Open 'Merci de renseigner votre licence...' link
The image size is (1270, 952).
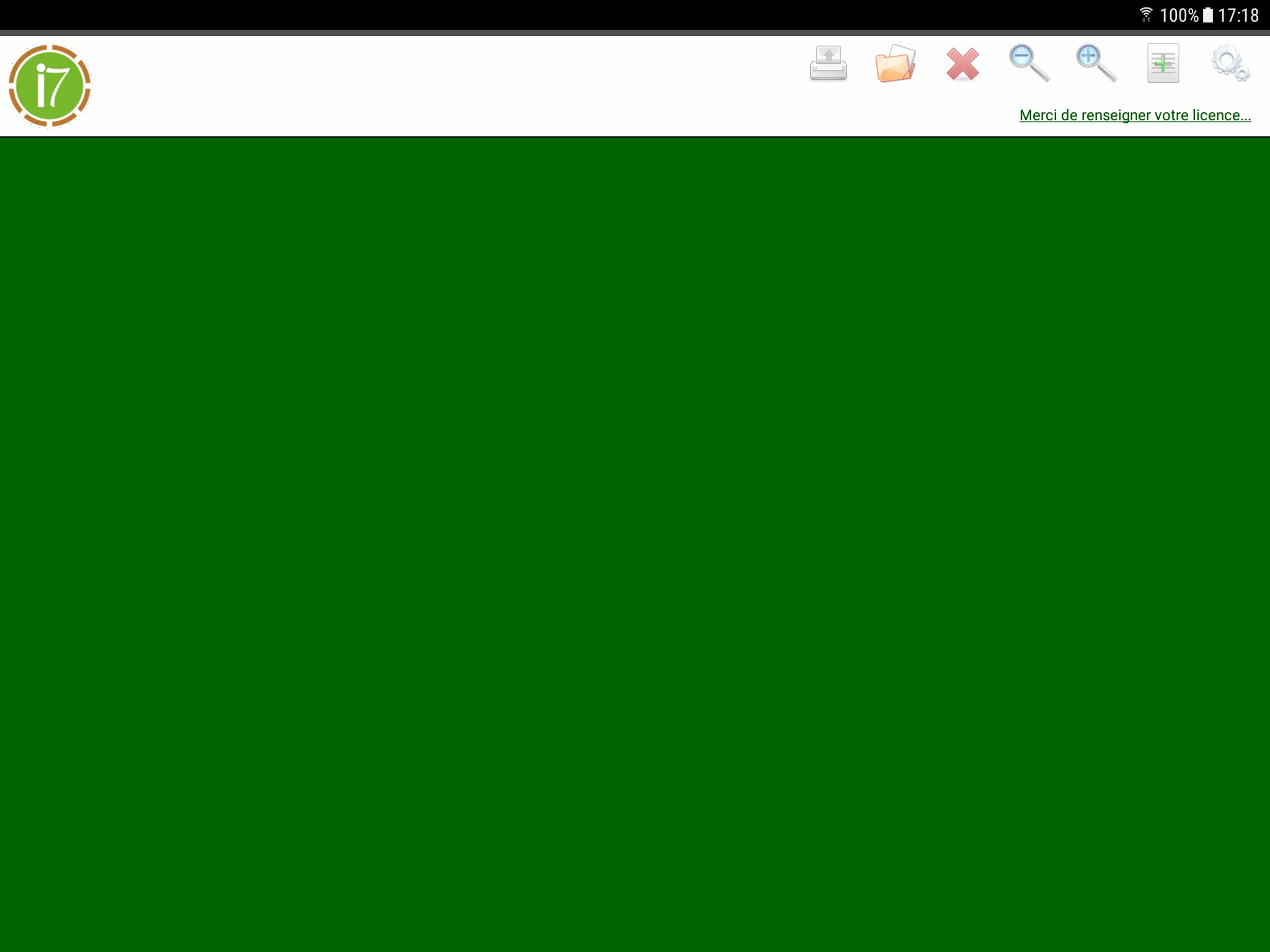tap(1135, 115)
